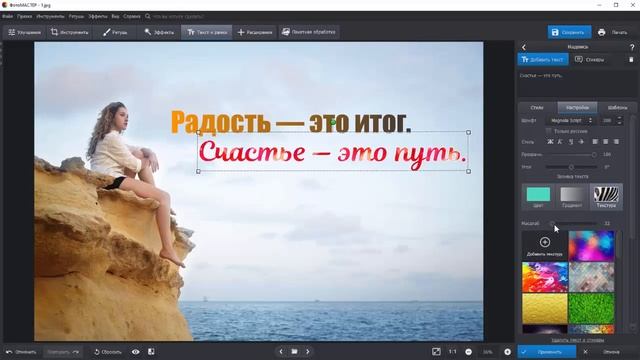Select the colorful paint splash texture
This screenshot has width=640, height=360.
pyautogui.click(x=545, y=277)
